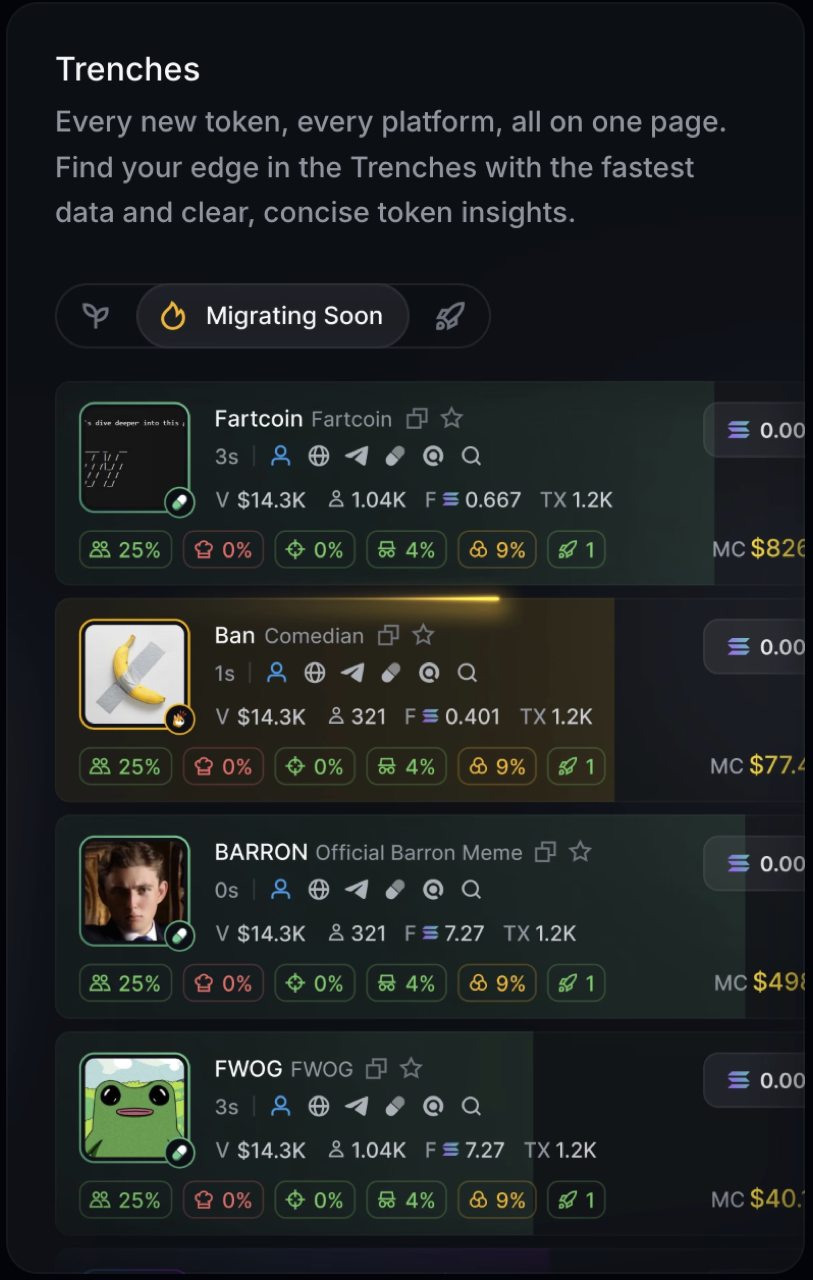Copy the BARRON token address
This screenshot has height=1280, width=813.
tap(545, 852)
